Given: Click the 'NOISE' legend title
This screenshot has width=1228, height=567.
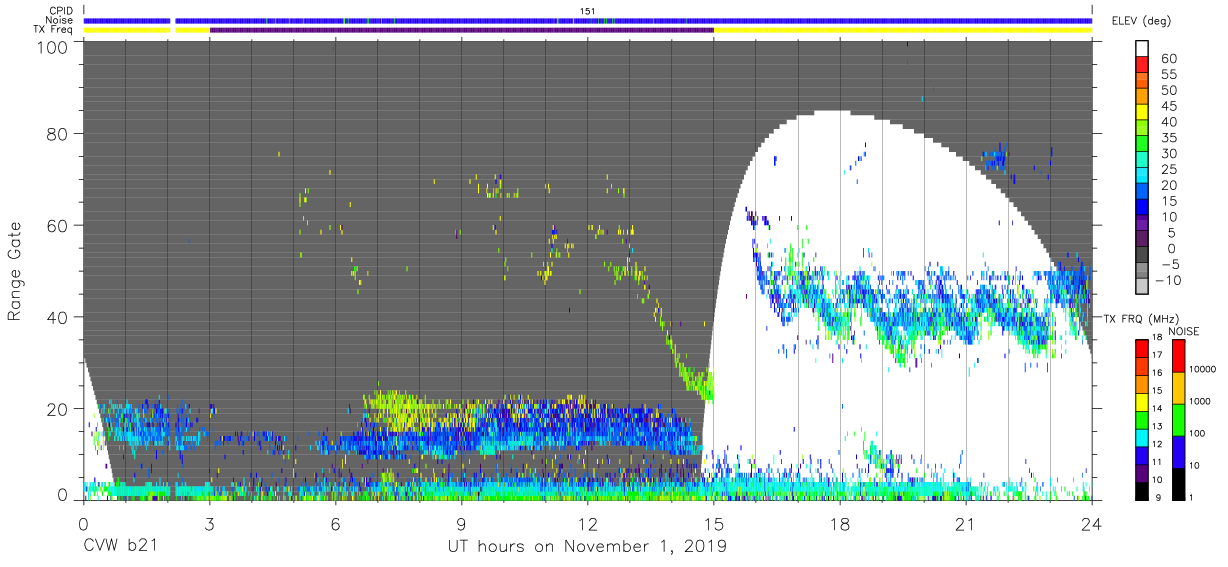Looking at the screenshot, I should (x=1185, y=331).
